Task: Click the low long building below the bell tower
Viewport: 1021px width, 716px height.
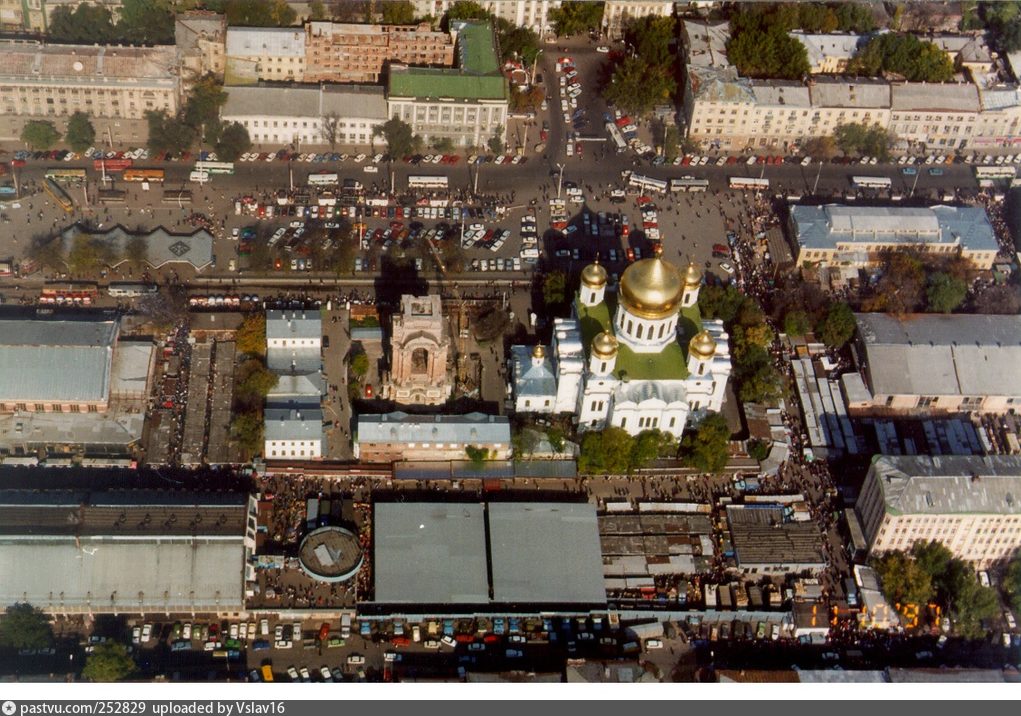Action: pos(432,435)
